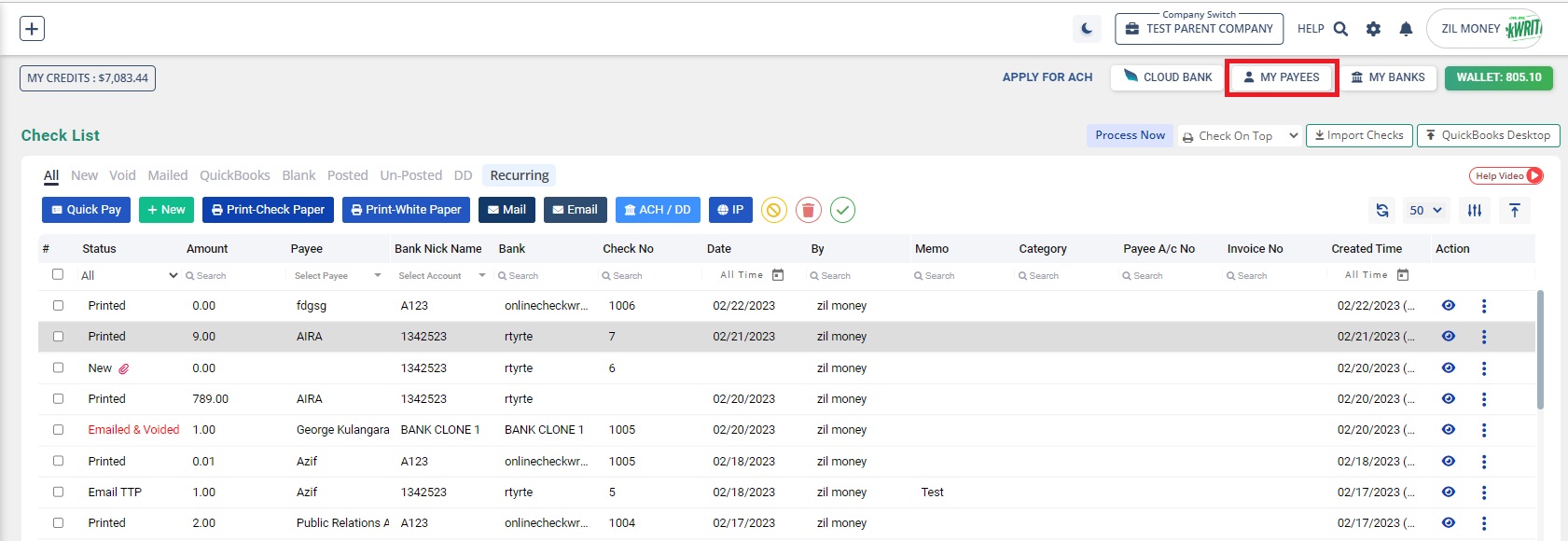This screenshot has width=1568, height=541.
Task: Select the All tab
Action: click(51, 175)
